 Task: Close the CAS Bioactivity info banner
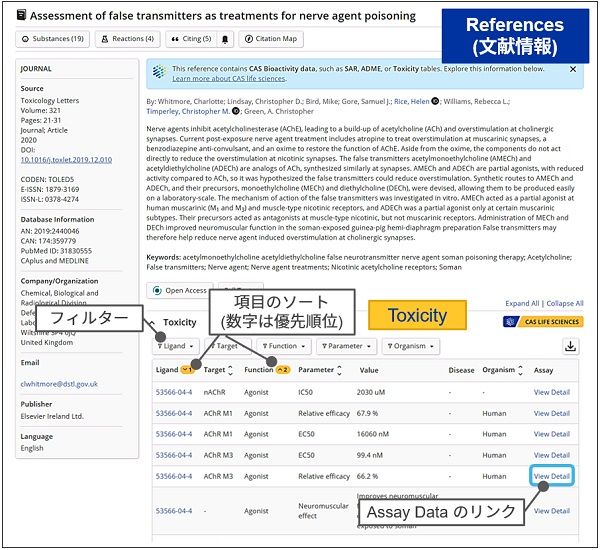[x=572, y=69]
